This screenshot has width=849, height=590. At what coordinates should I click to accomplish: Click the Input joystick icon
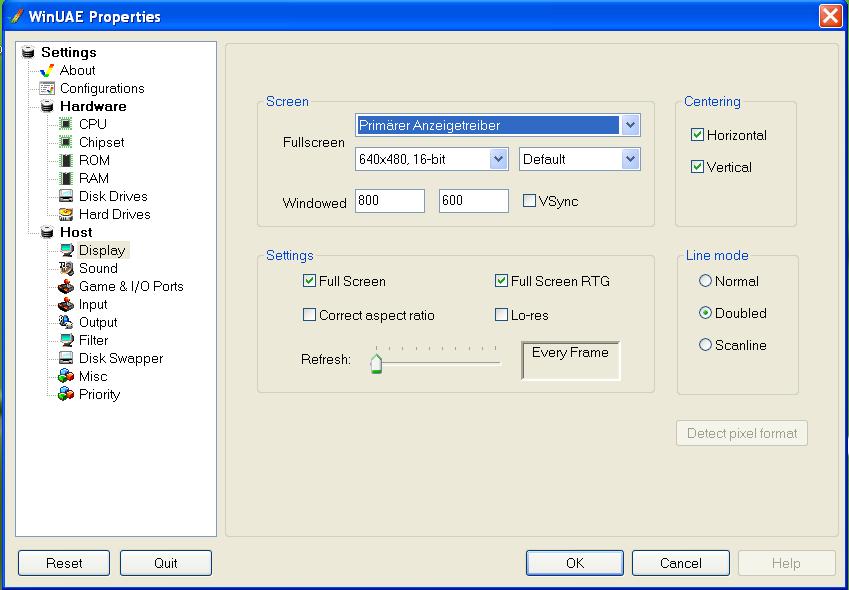66,304
